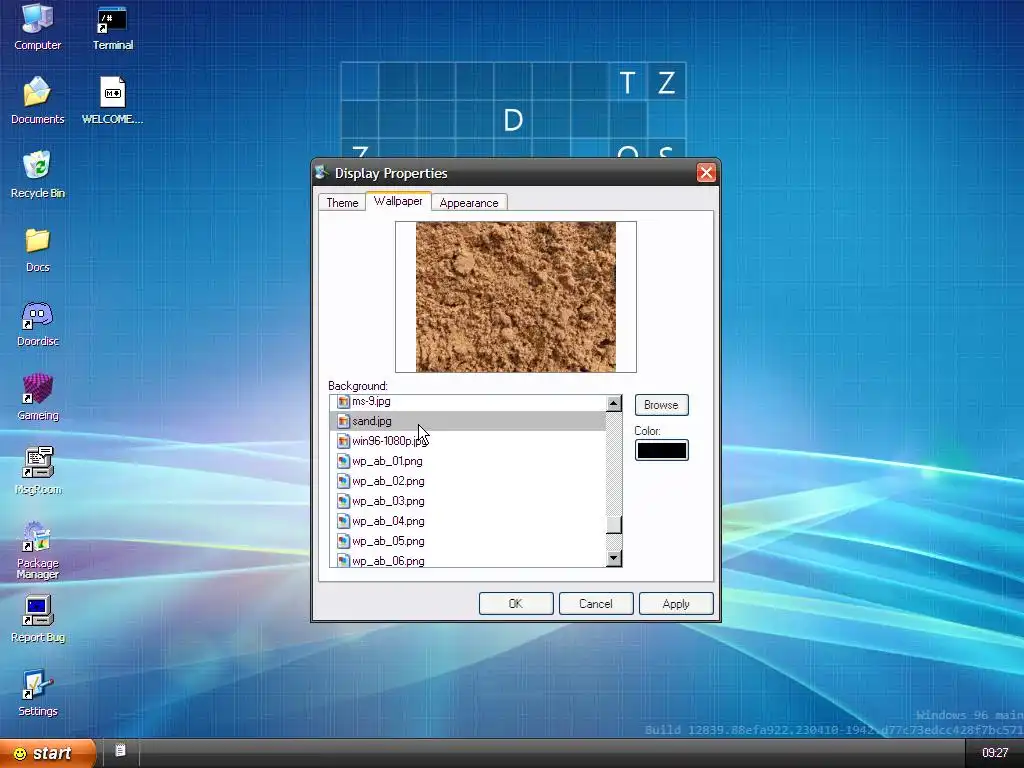
Task: Click the Display Properties title bar icon
Action: click(321, 172)
